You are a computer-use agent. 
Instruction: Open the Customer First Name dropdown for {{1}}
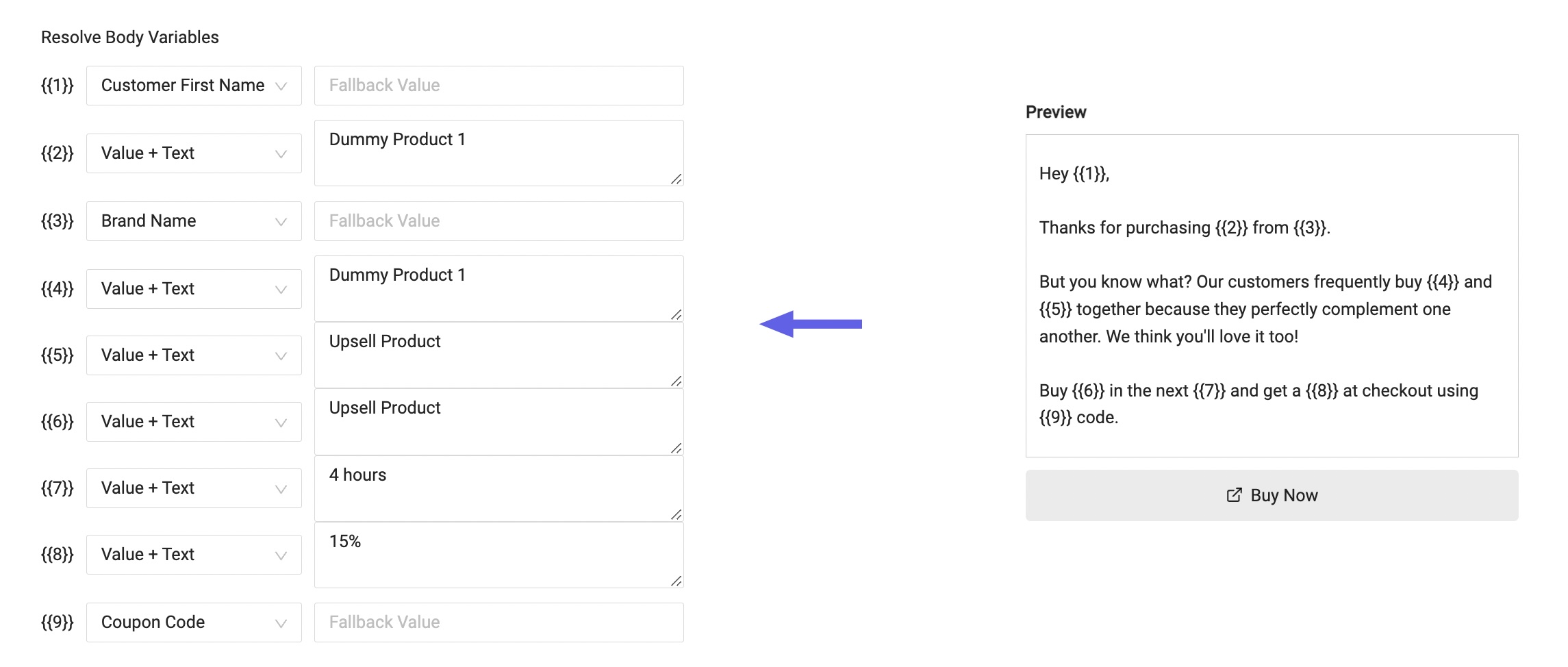click(x=194, y=86)
